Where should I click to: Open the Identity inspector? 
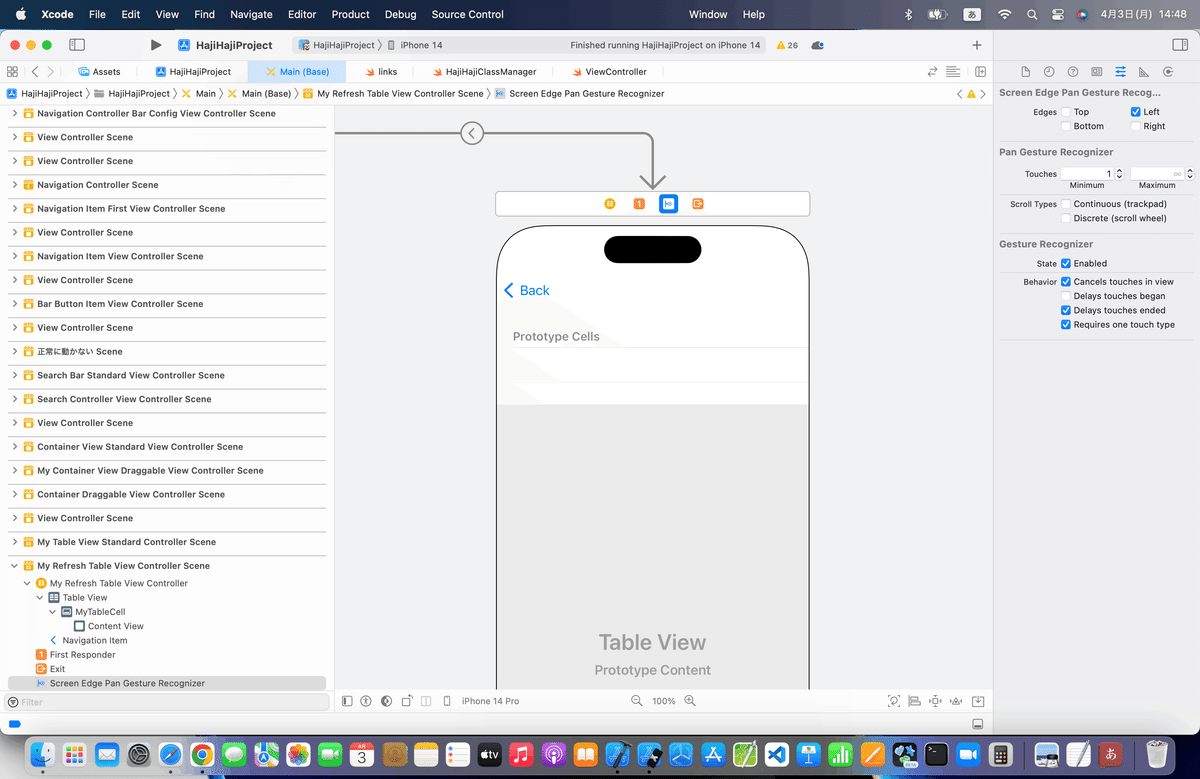[1097, 72]
